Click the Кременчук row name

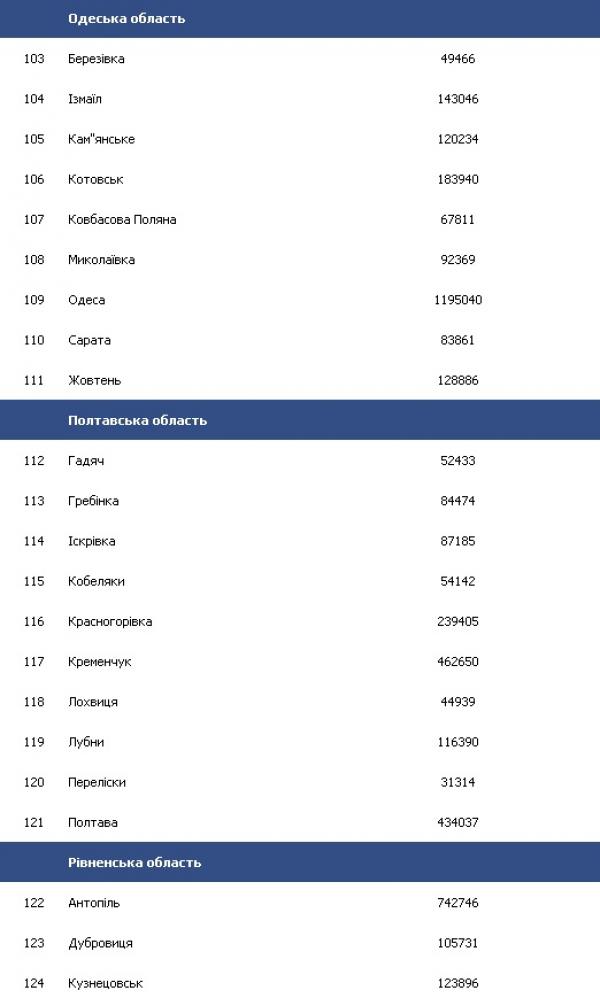coord(100,662)
